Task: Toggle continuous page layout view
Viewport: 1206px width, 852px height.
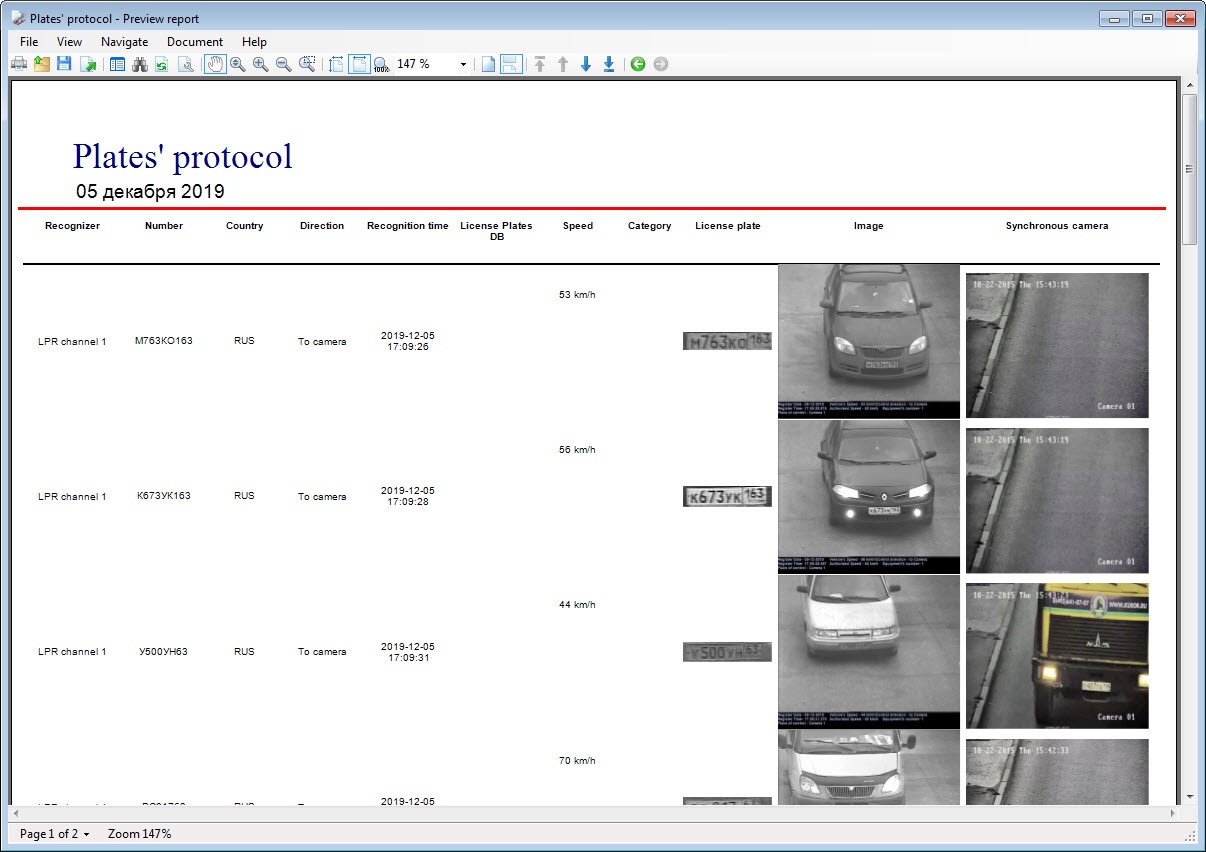Action: (x=511, y=64)
